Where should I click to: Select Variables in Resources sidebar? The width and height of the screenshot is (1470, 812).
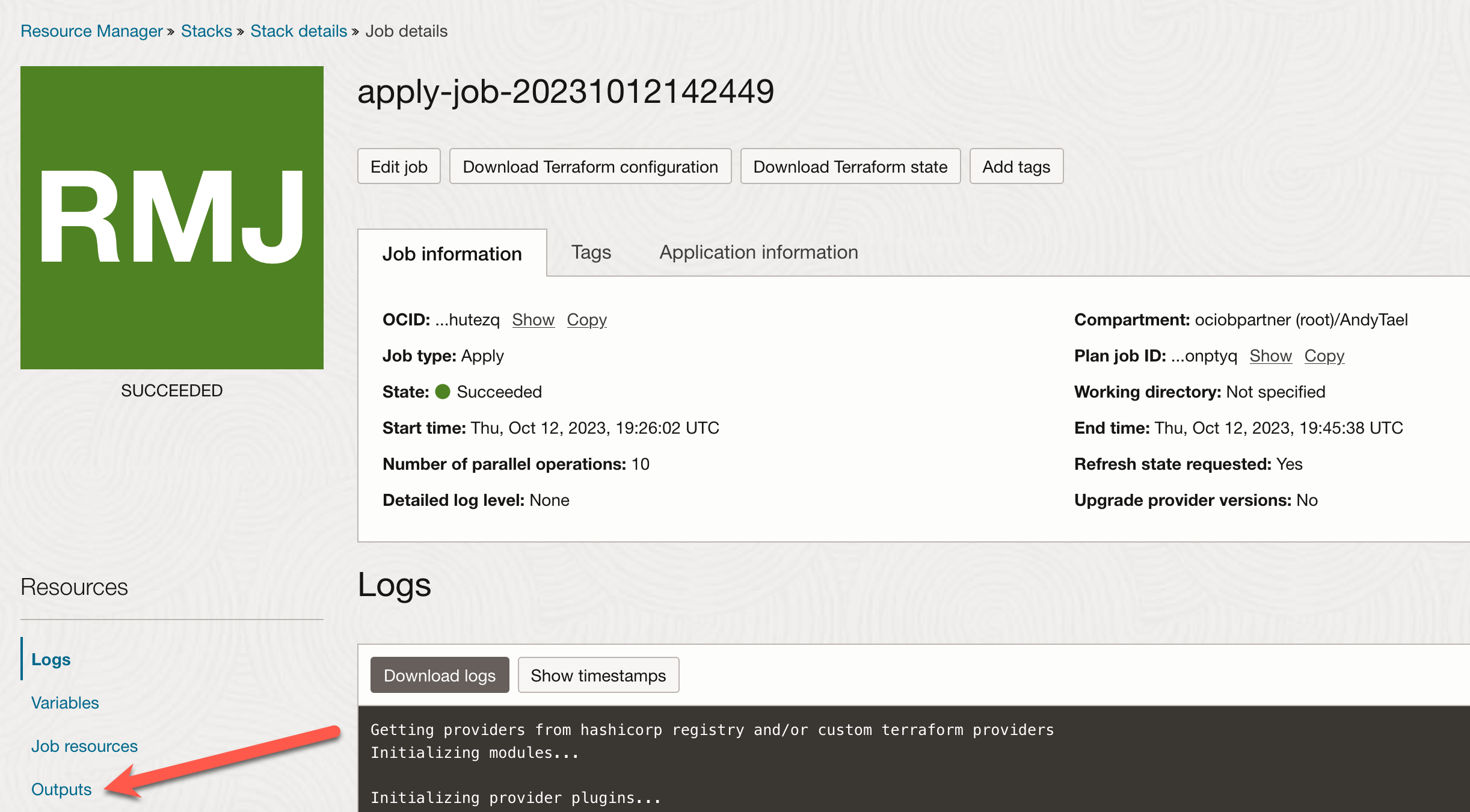point(65,703)
